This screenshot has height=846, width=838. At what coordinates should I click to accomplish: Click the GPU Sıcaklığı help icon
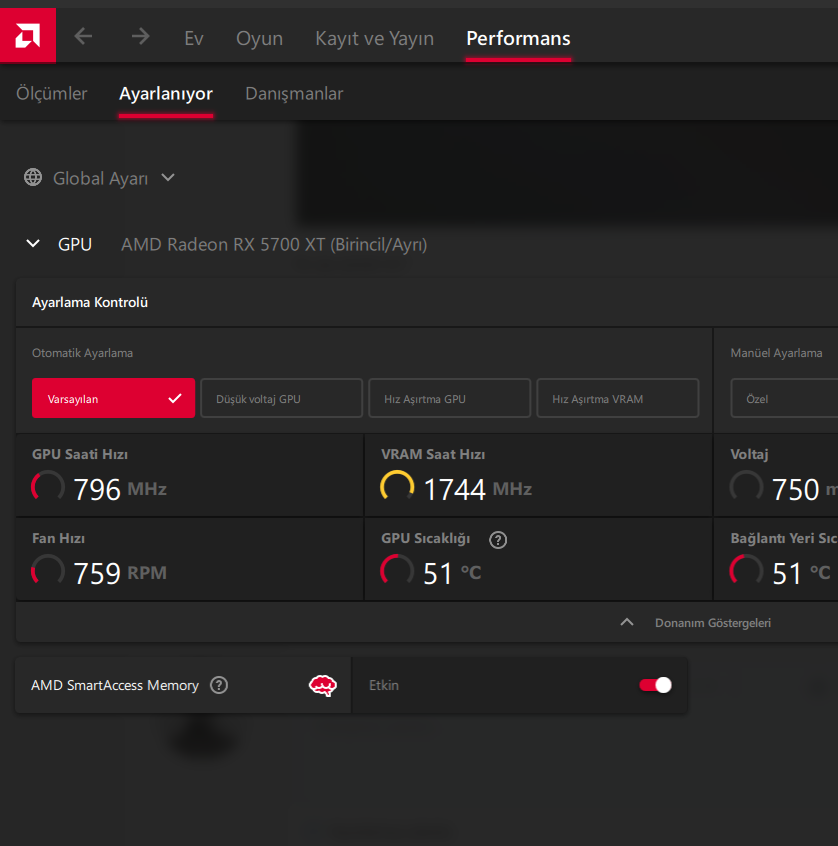(498, 540)
